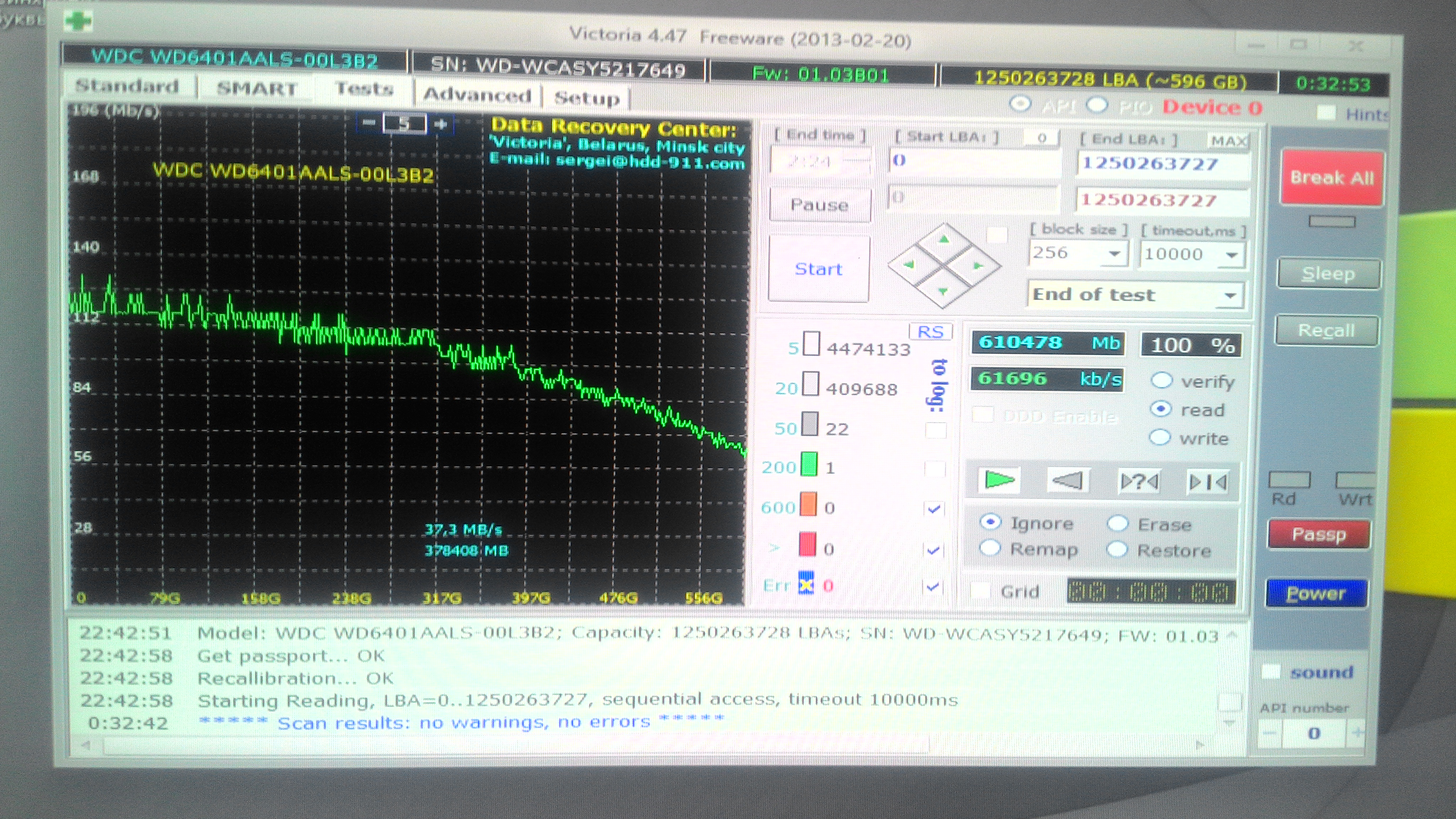
Task: Click the Passp button
Action: [1319, 534]
